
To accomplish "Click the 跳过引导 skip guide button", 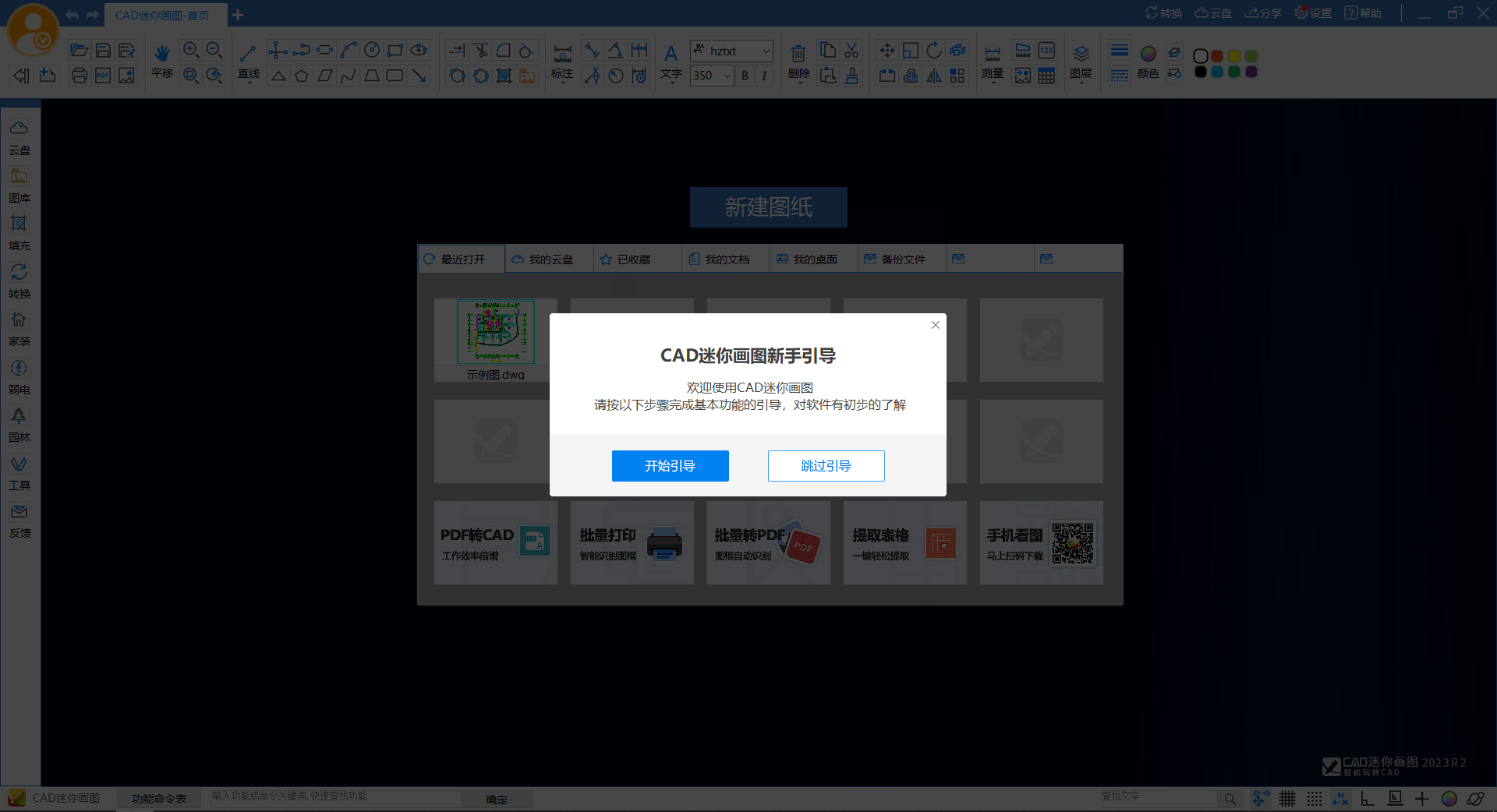I will pyautogui.click(x=826, y=466).
